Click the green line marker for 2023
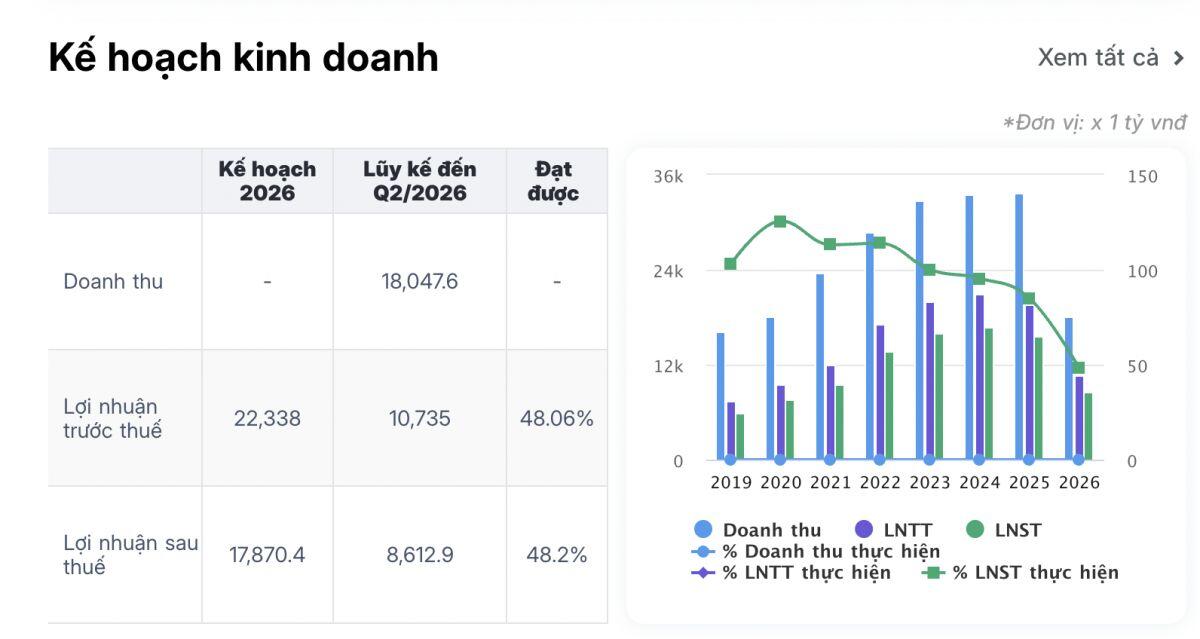This screenshot has height=639, width=1200. click(x=929, y=270)
